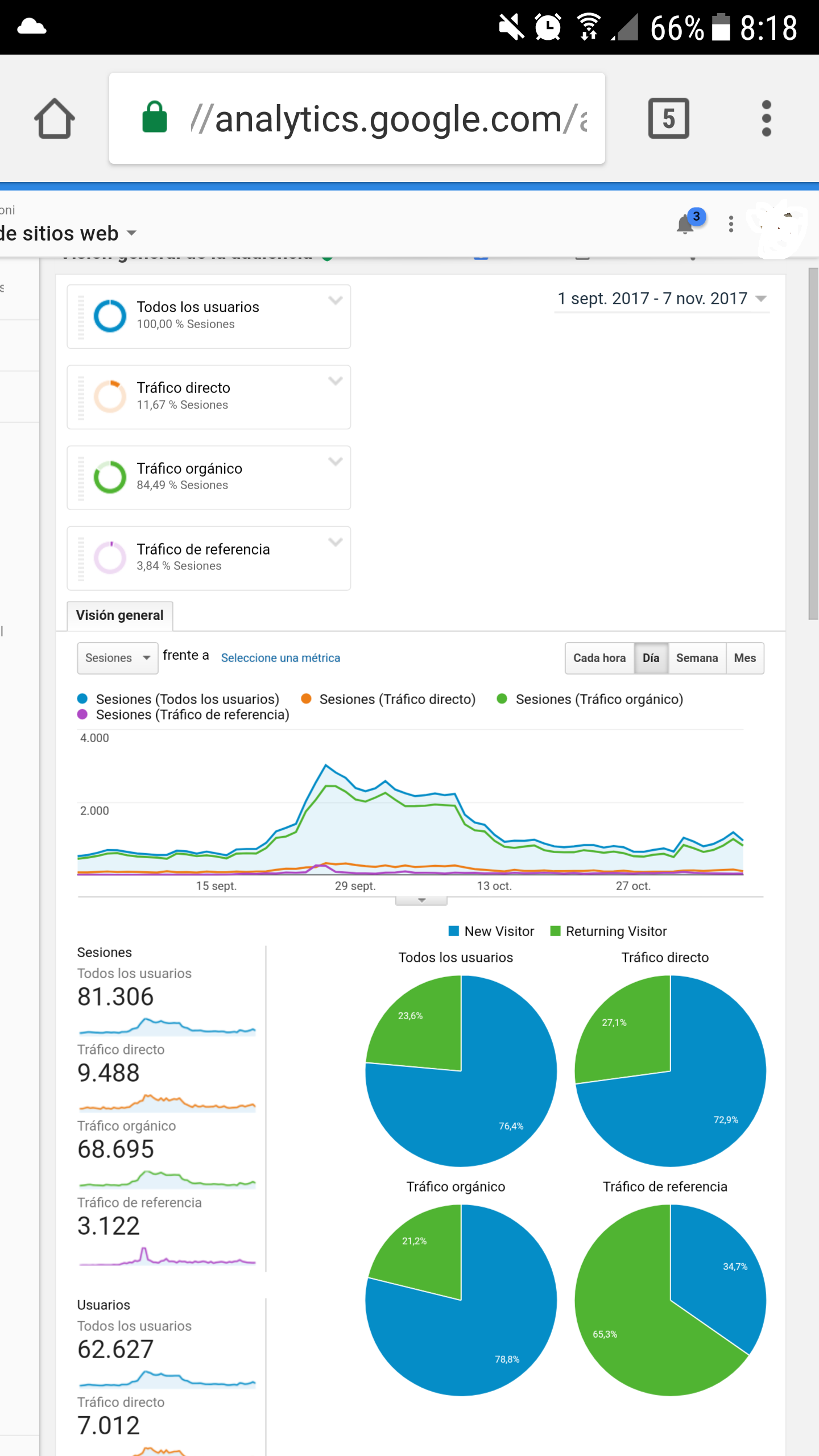
Task: Click the sessions value 81.306
Action: pos(115,996)
